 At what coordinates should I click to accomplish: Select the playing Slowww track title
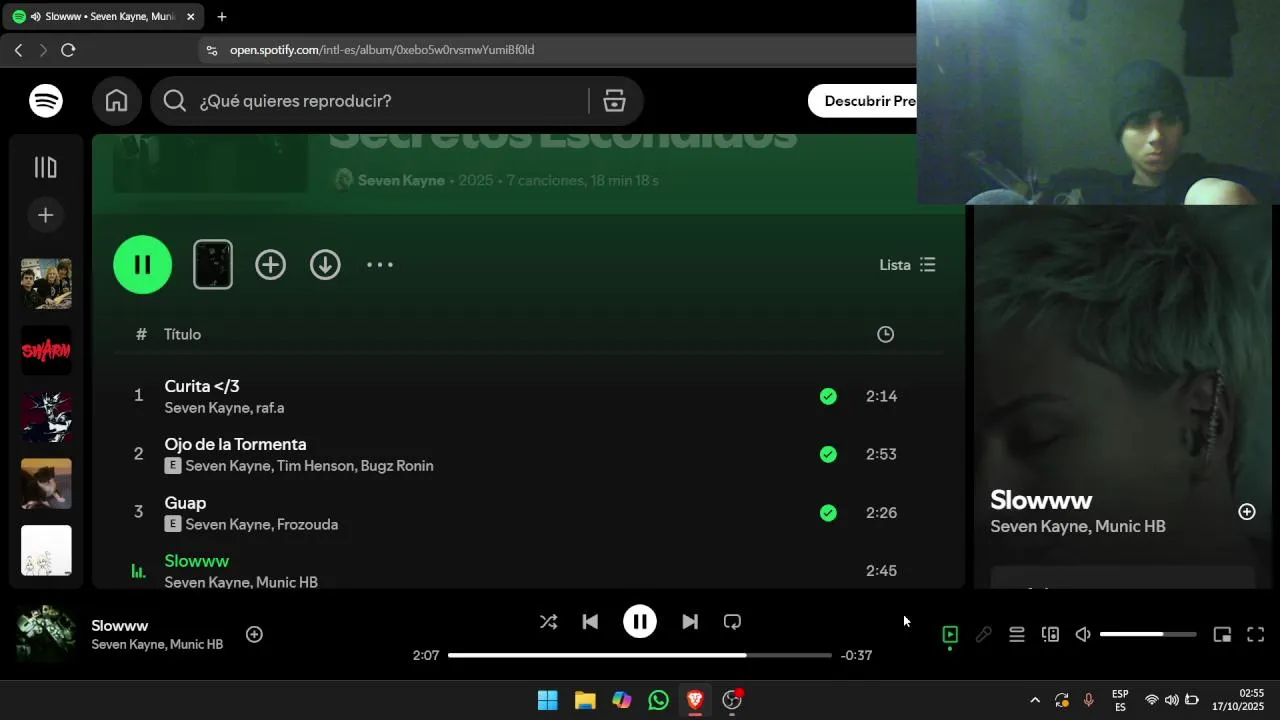[x=197, y=561]
